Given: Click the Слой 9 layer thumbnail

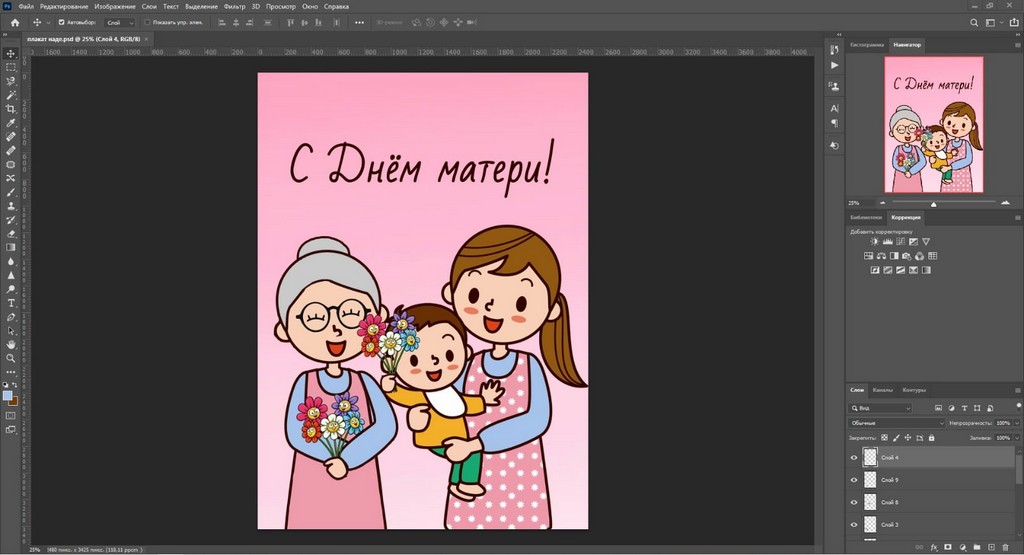Looking at the screenshot, I should [x=870, y=480].
